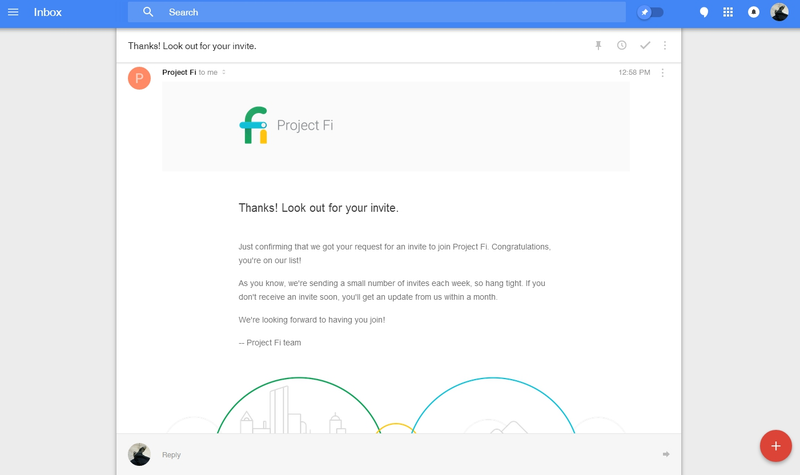Open conversation more options menu
The image size is (800, 475).
(665, 45)
